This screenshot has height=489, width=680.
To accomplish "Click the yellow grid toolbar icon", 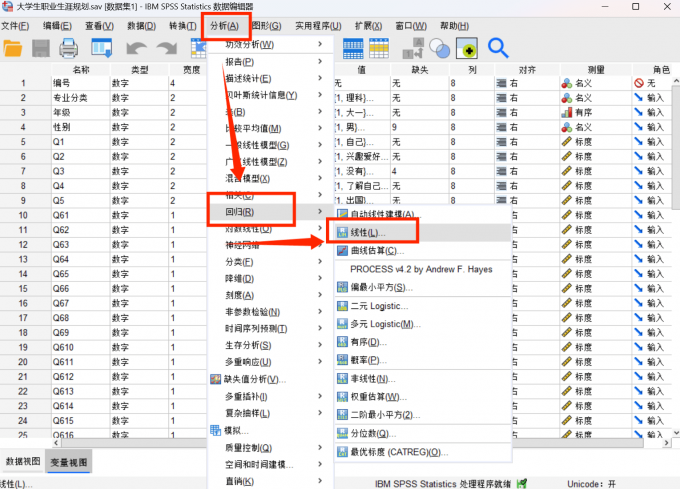I will point(379,48).
